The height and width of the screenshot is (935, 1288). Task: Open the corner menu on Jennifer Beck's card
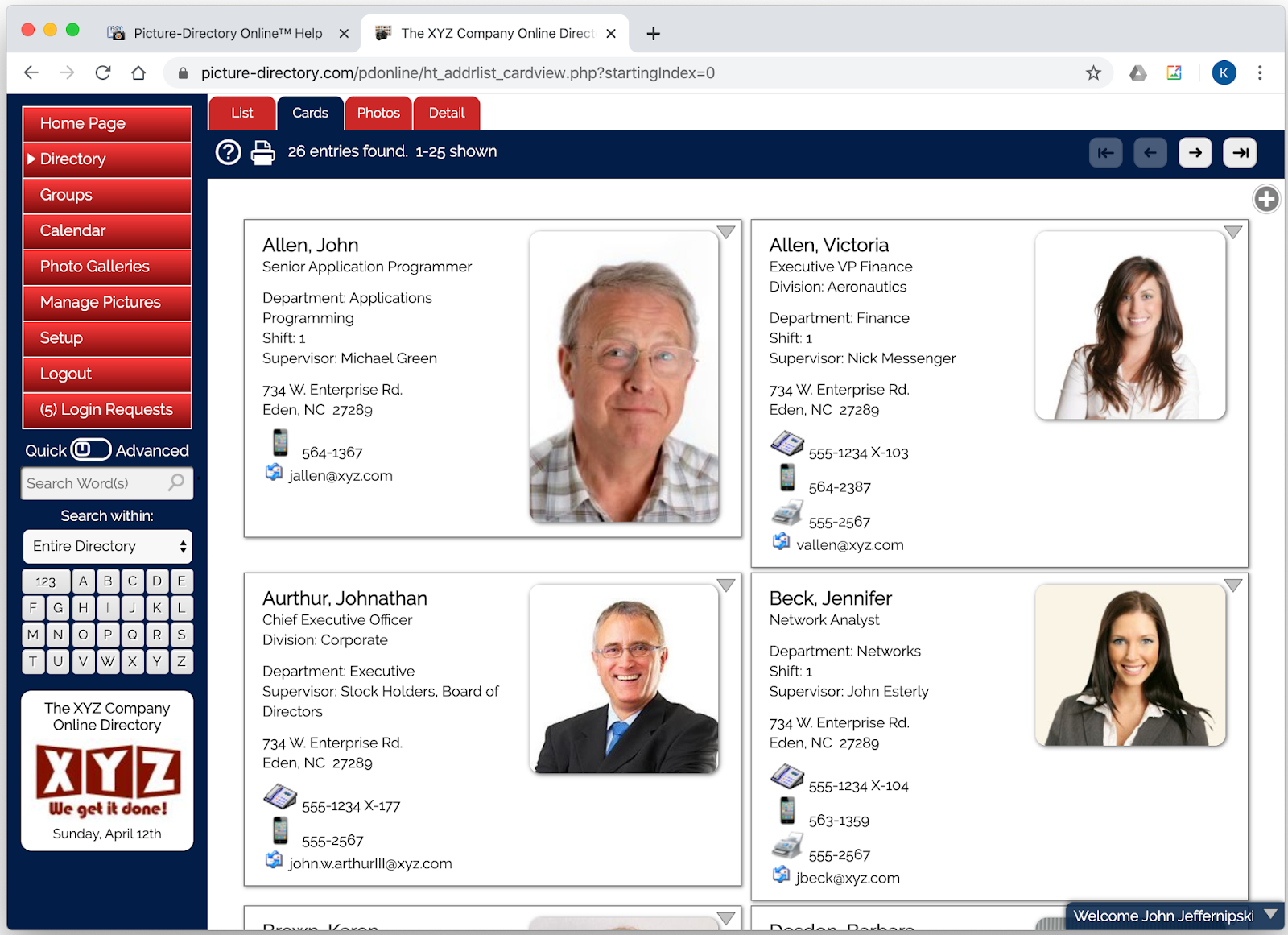tap(1233, 585)
